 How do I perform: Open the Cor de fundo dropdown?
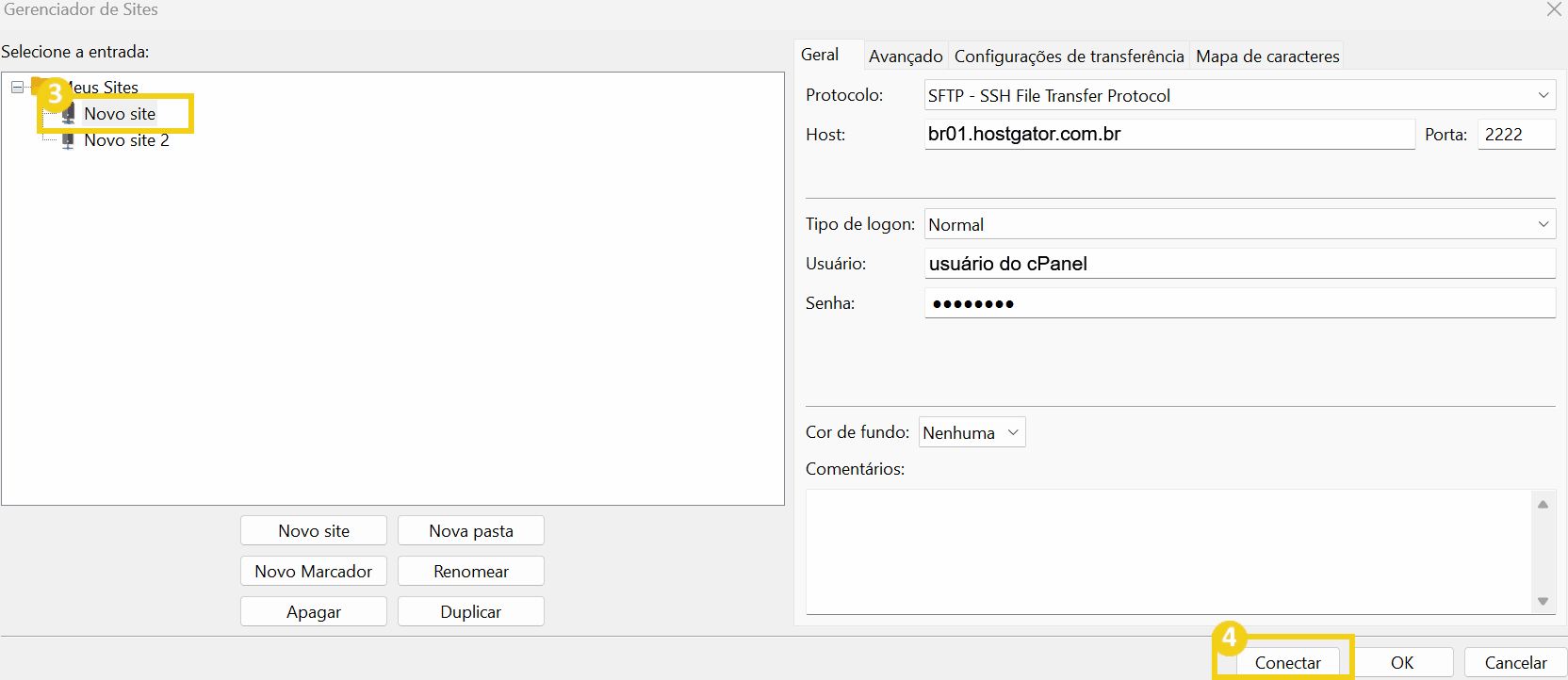[x=972, y=432]
